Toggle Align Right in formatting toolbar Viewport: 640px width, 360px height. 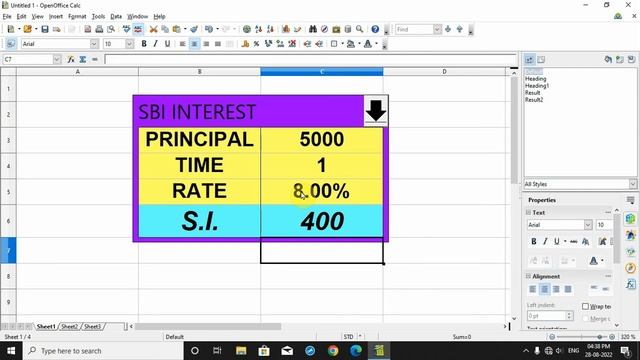[x=206, y=44]
